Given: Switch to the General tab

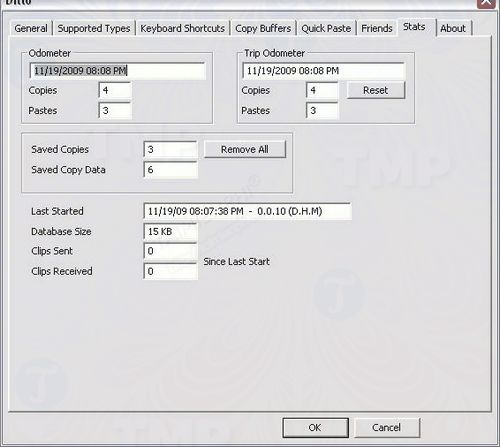Looking at the screenshot, I should pyautogui.click(x=31, y=28).
